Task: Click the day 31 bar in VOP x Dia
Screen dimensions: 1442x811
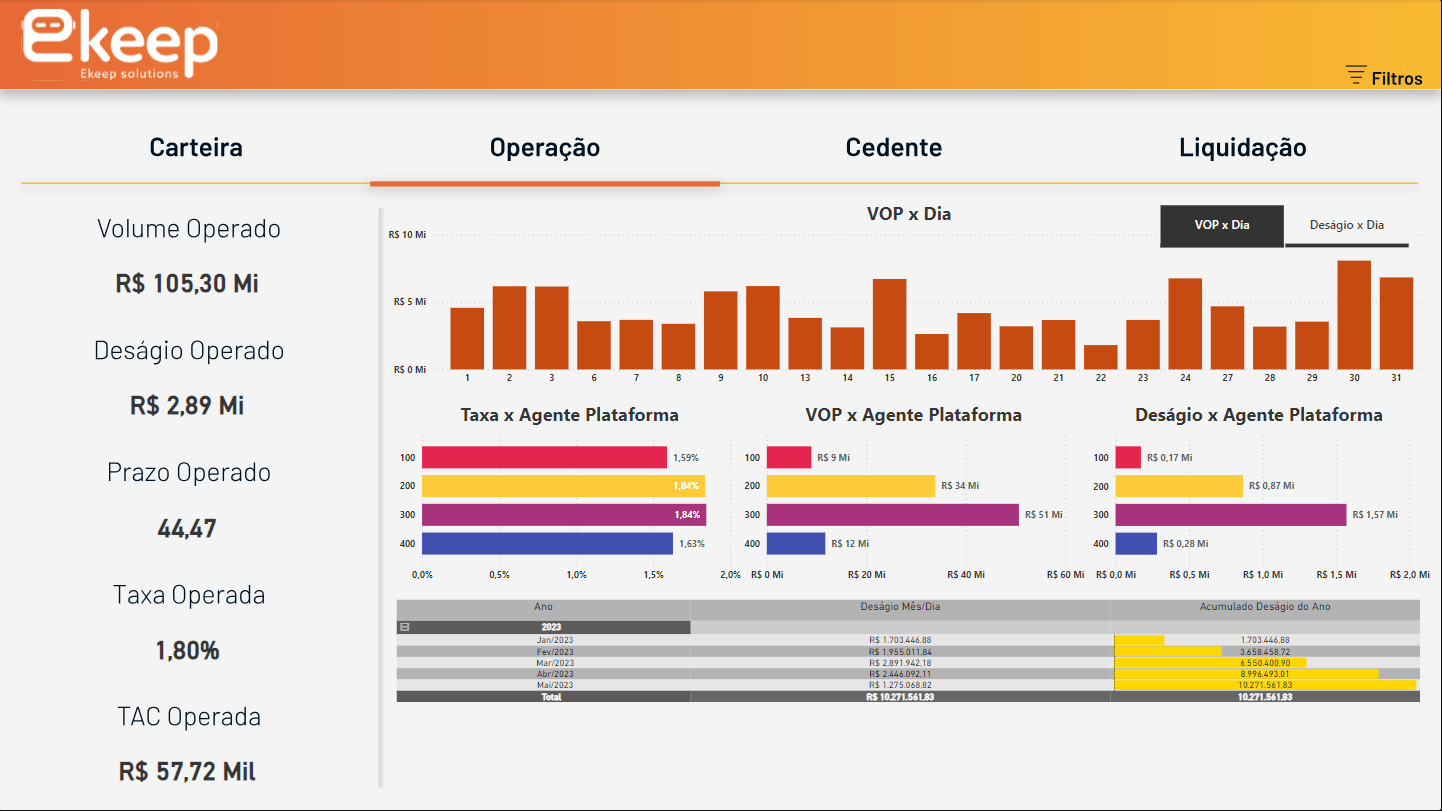Action: coord(1396,323)
